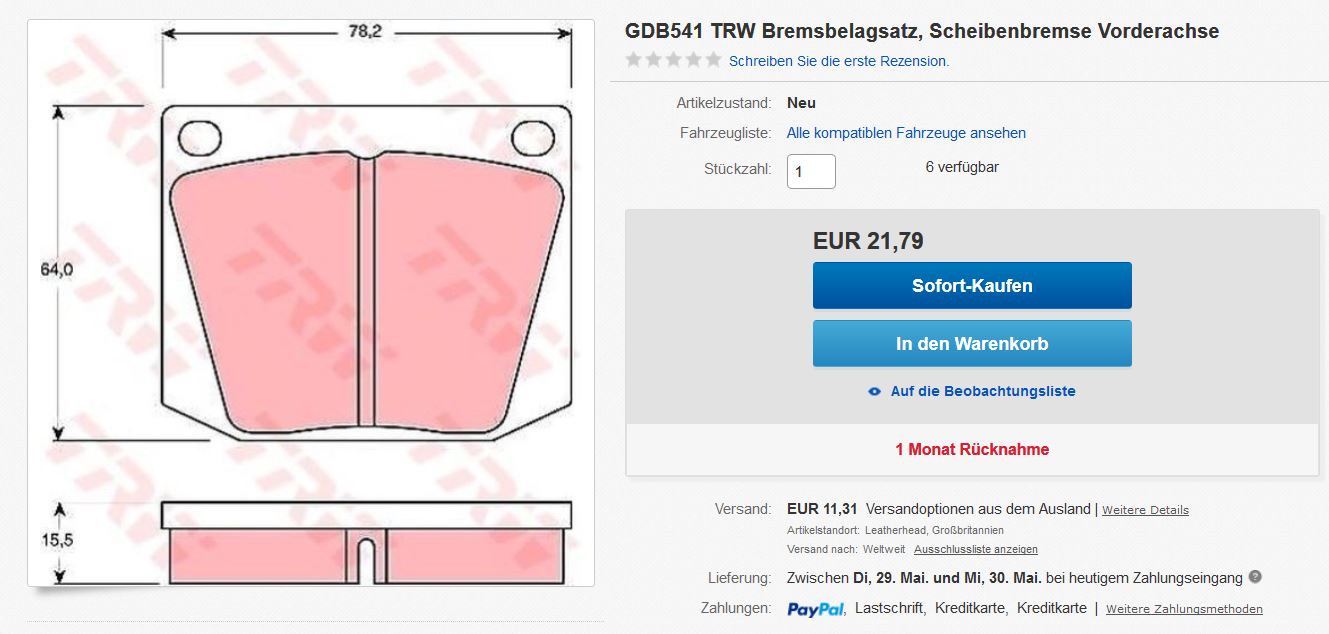This screenshot has width=1329, height=634.
Task: Open Alle kompatiblen Fahrzeuge ansehen link
Action: [x=906, y=133]
